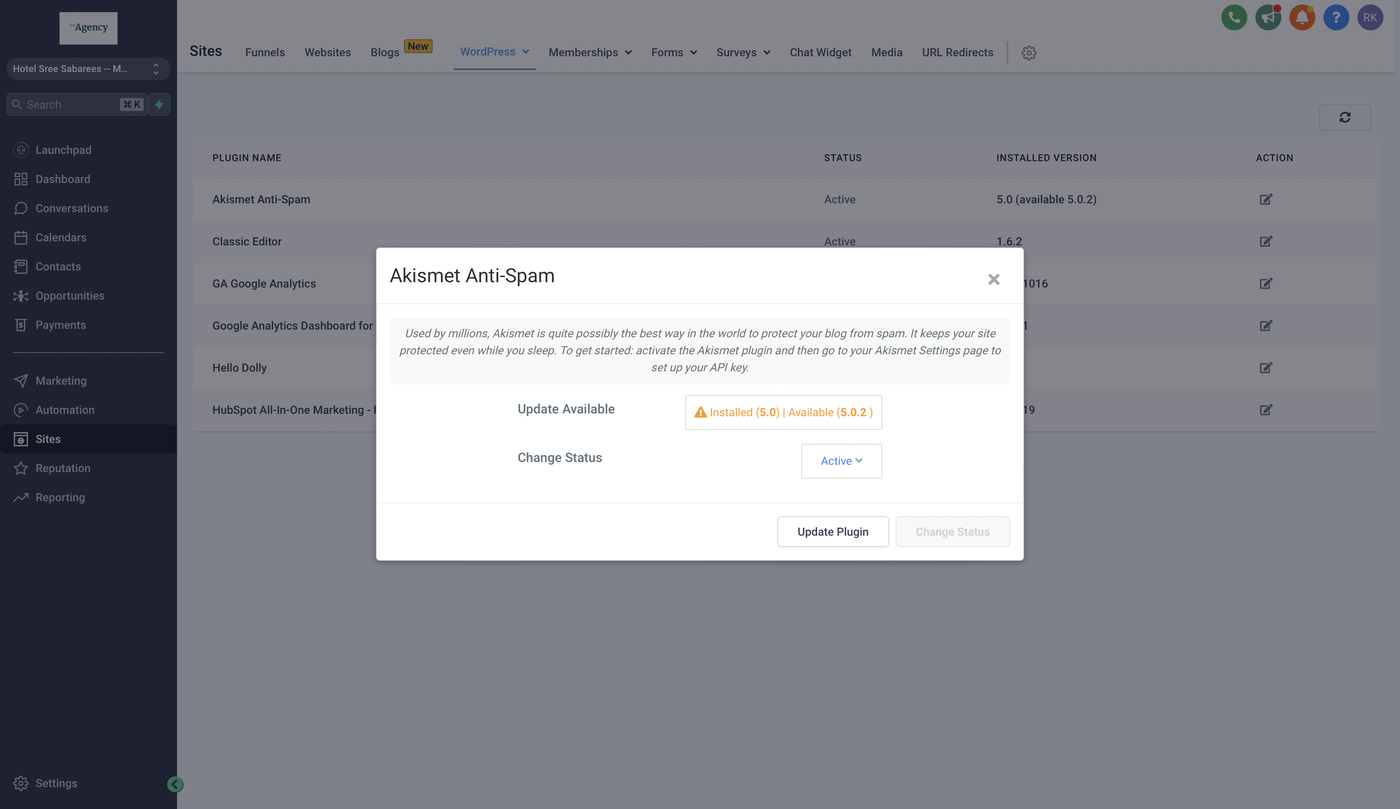1400x809 pixels.
Task: Expand the Memberships menu
Action: (x=590, y=52)
